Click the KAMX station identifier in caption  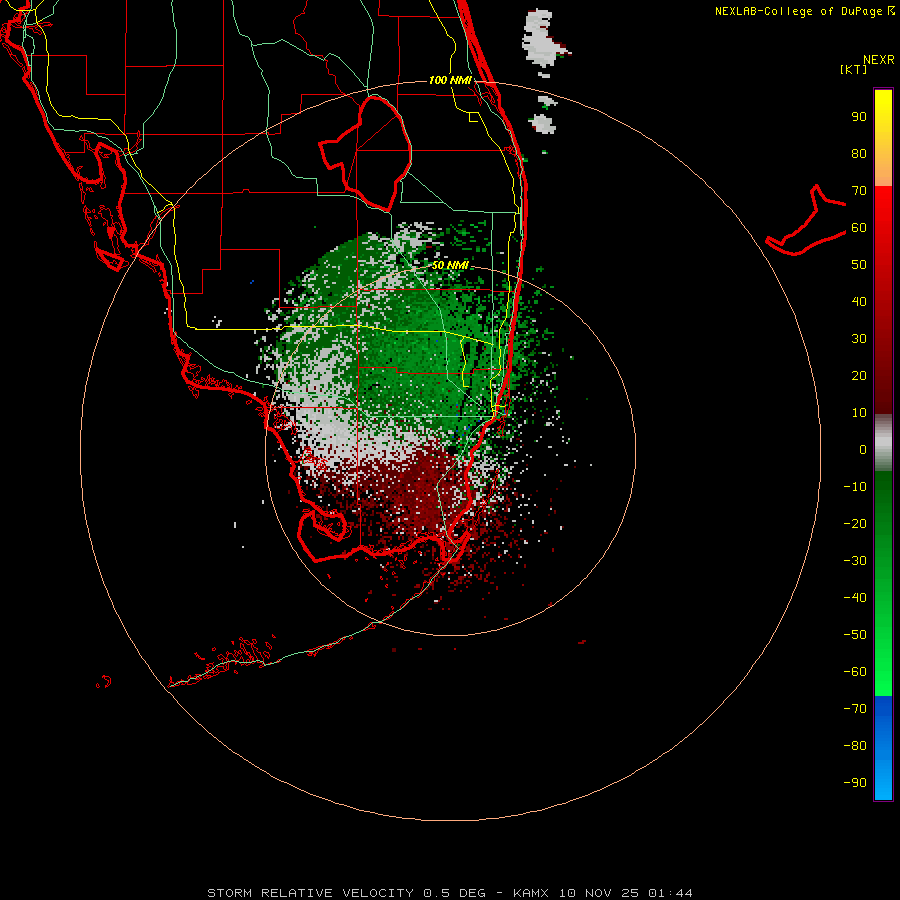pos(530,893)
